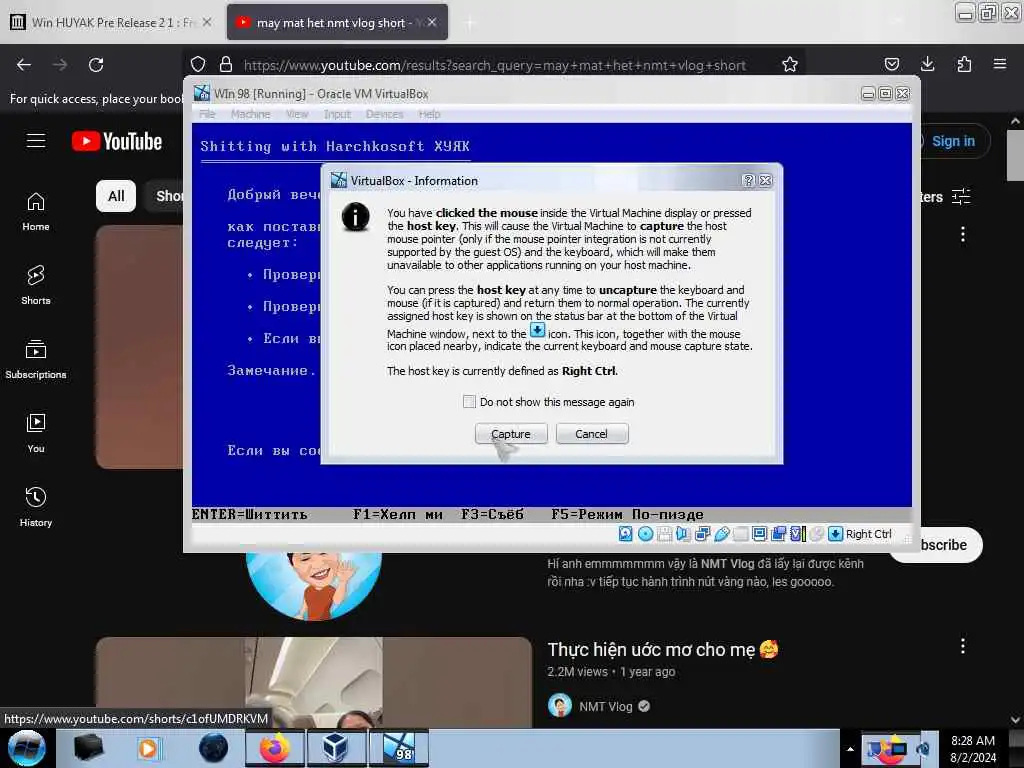Open the YouTube search Filters control
The image size is (1024, 768).
pos(945,197)
